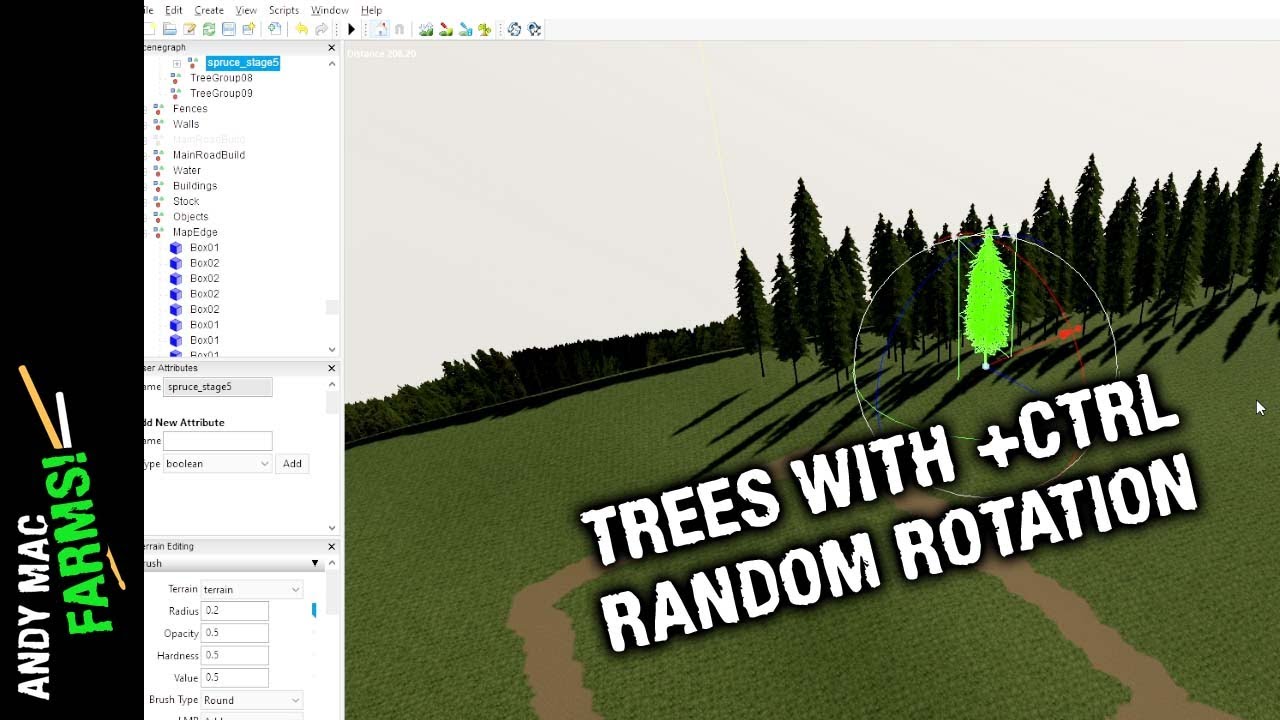This screenshot has width=1280, height=720.
Task: Click the transform group icon beside Fences
Action: pyautogui.click(x=158, y=109)
